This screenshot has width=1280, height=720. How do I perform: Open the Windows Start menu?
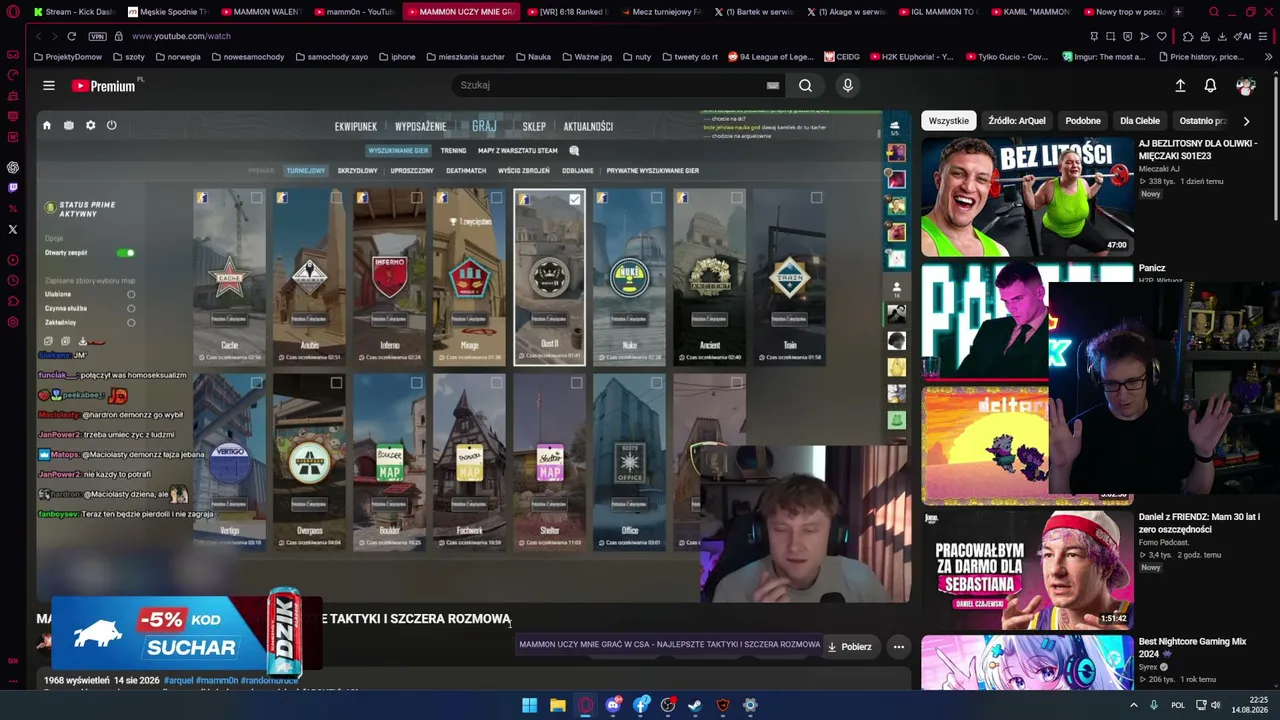[x=529, y=705]
